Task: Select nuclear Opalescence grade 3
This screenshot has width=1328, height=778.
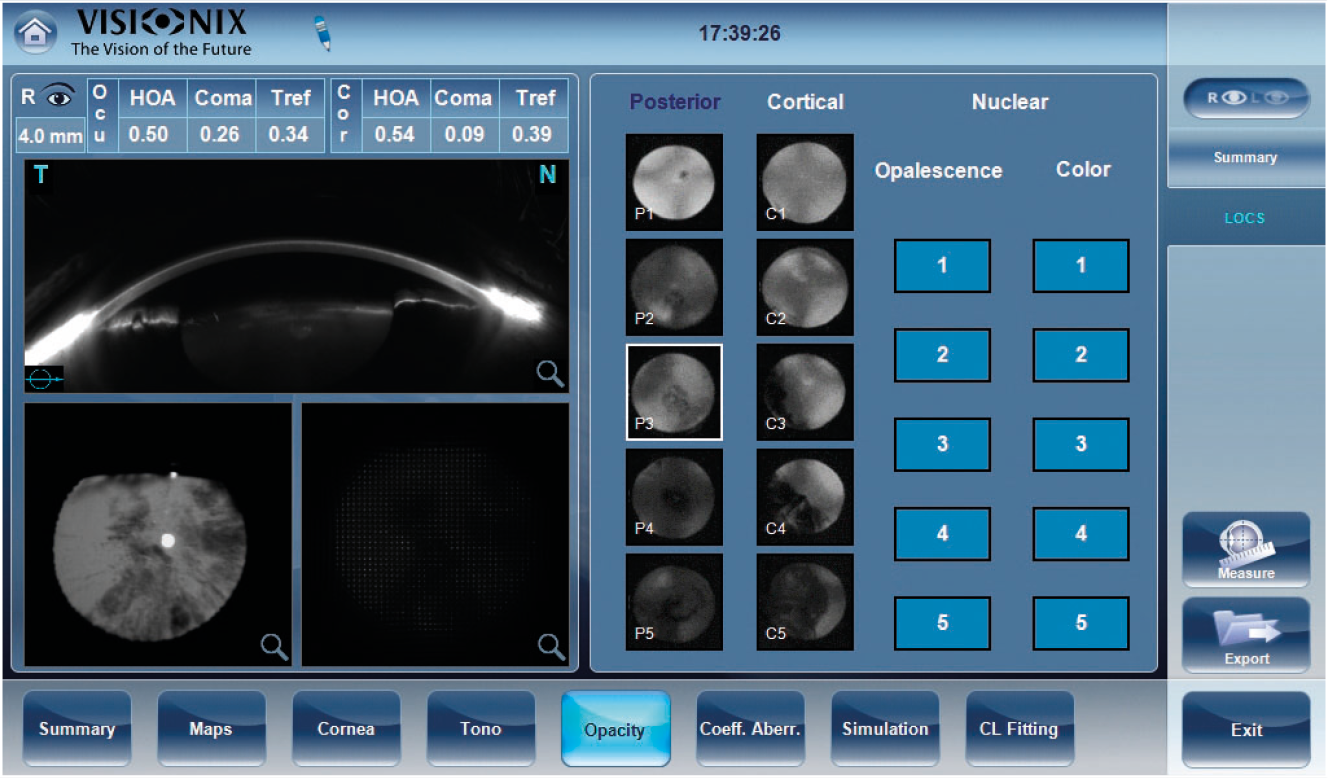Action: point(942,444)
